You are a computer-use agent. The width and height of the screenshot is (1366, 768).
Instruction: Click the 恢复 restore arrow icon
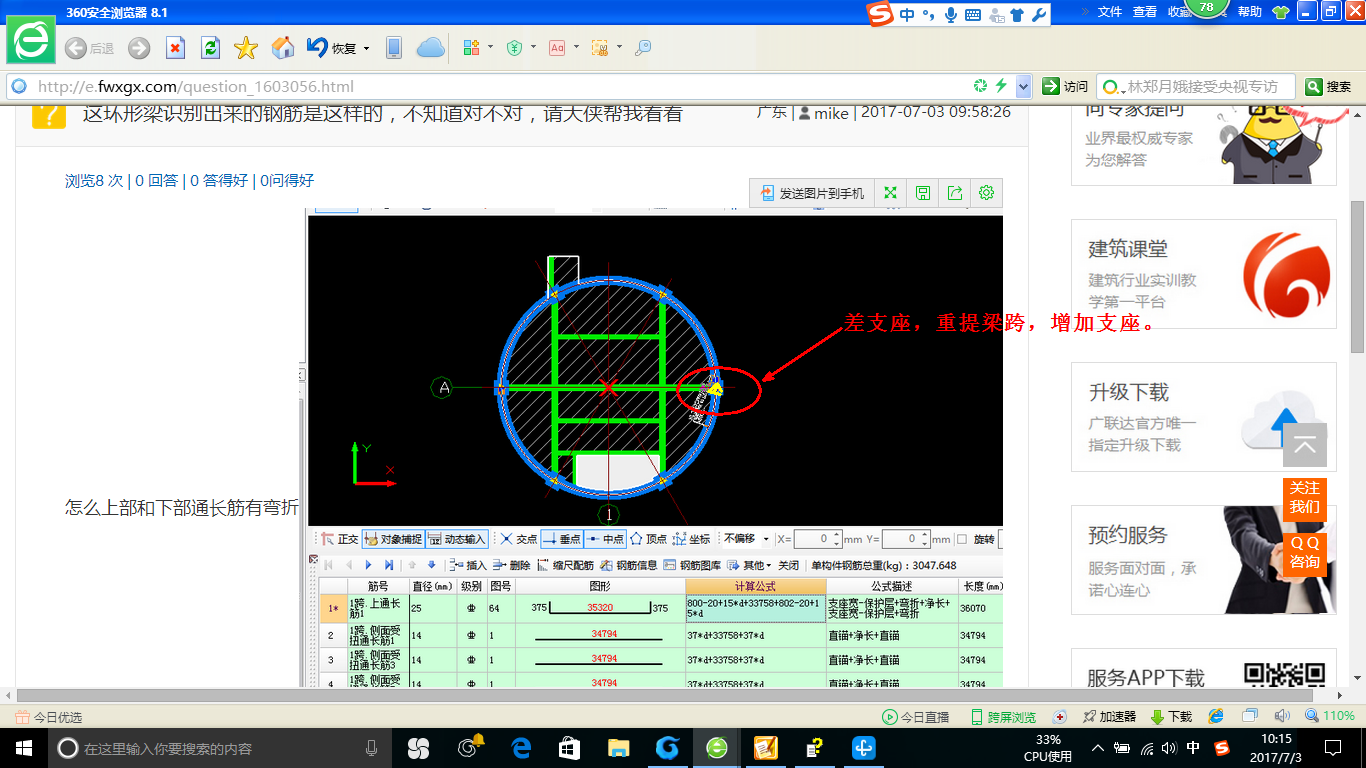[x=317, y=47]
